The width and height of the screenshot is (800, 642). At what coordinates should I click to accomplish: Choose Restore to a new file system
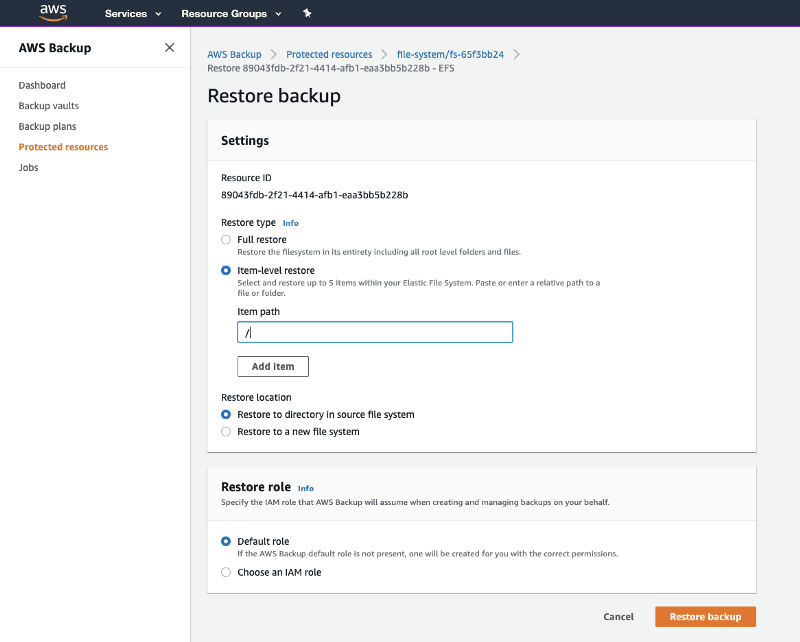click(226, 432)
